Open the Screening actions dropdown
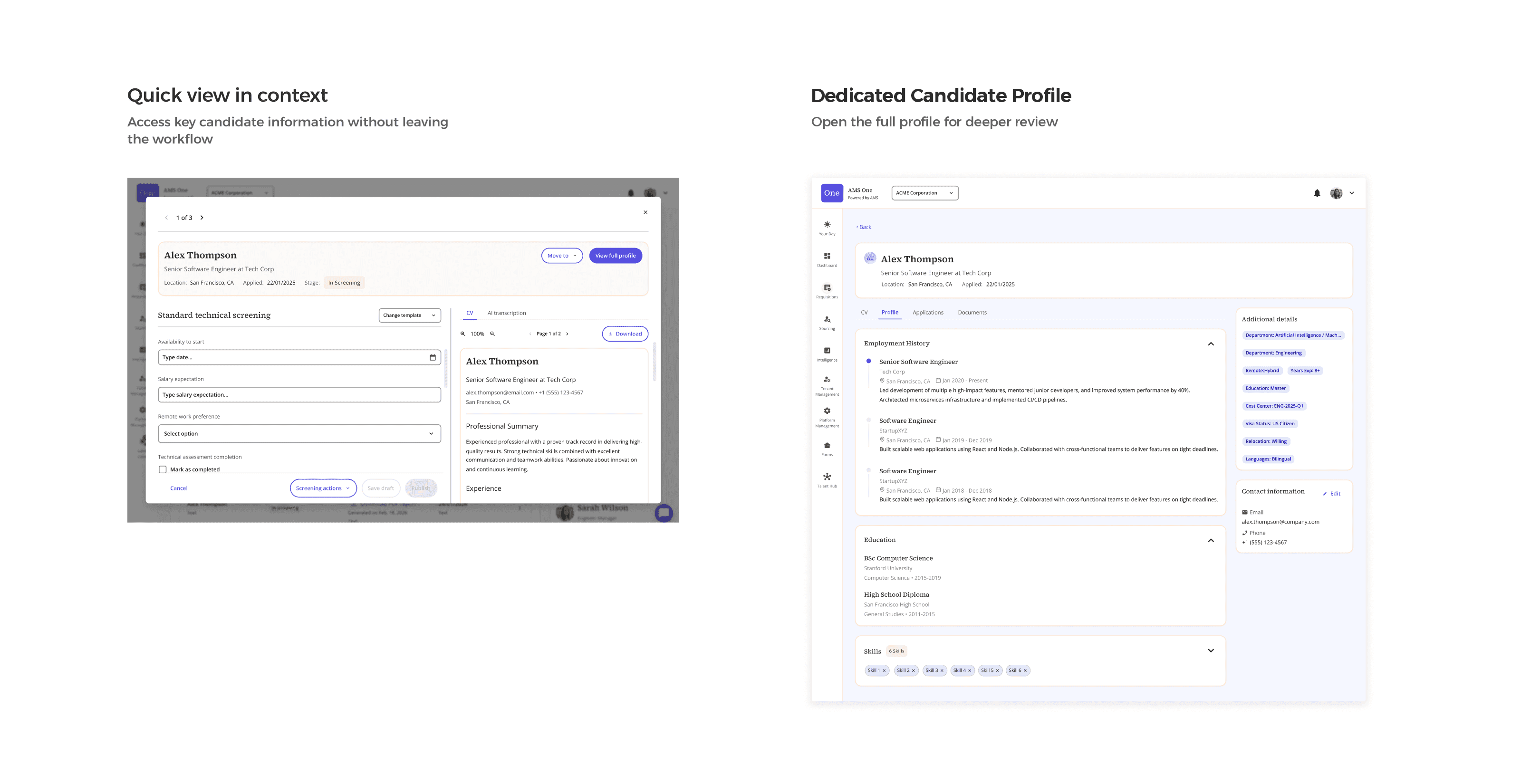 pos(323,488)
